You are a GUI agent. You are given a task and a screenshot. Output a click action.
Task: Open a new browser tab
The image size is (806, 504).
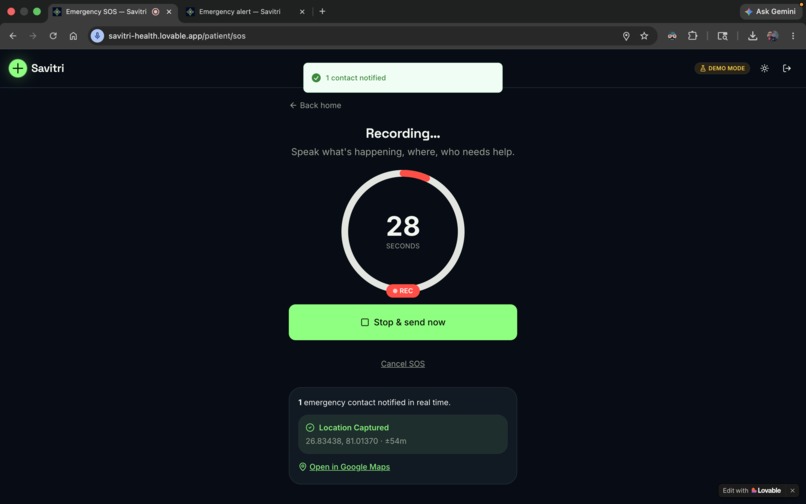click(322, 11)
